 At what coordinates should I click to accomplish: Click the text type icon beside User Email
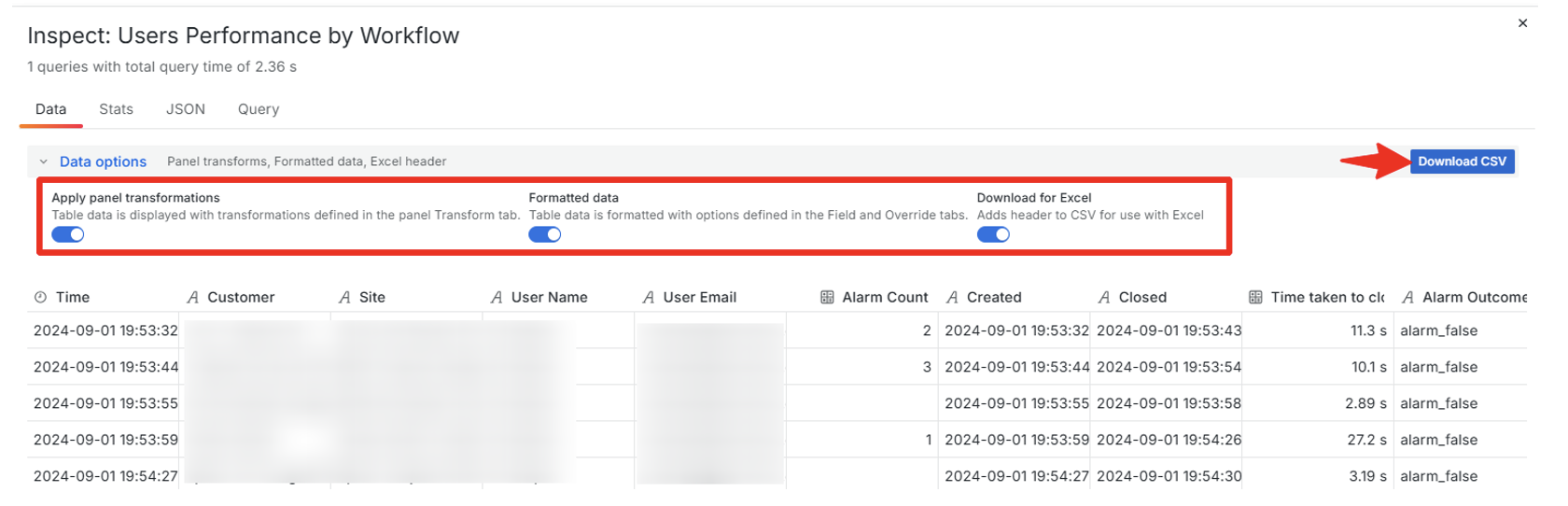[648, 297]
